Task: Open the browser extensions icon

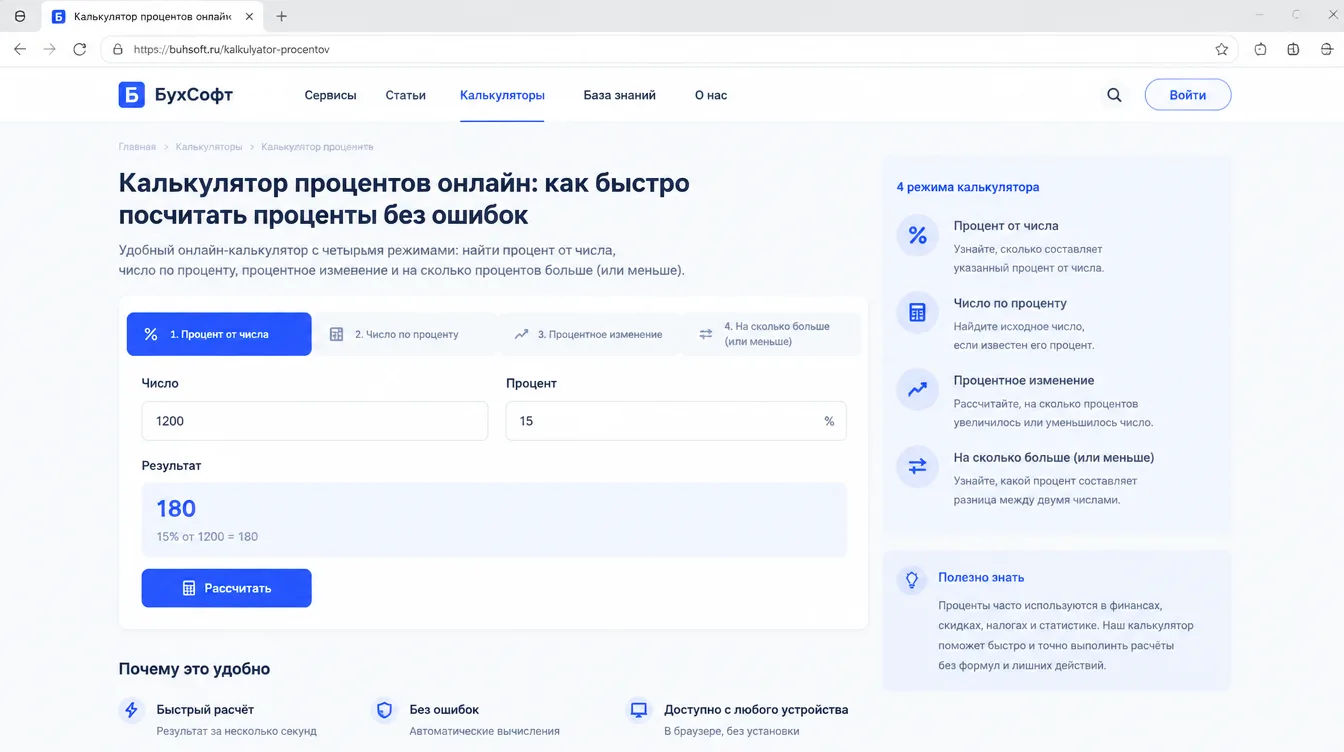Action: tap(1260, 49)
